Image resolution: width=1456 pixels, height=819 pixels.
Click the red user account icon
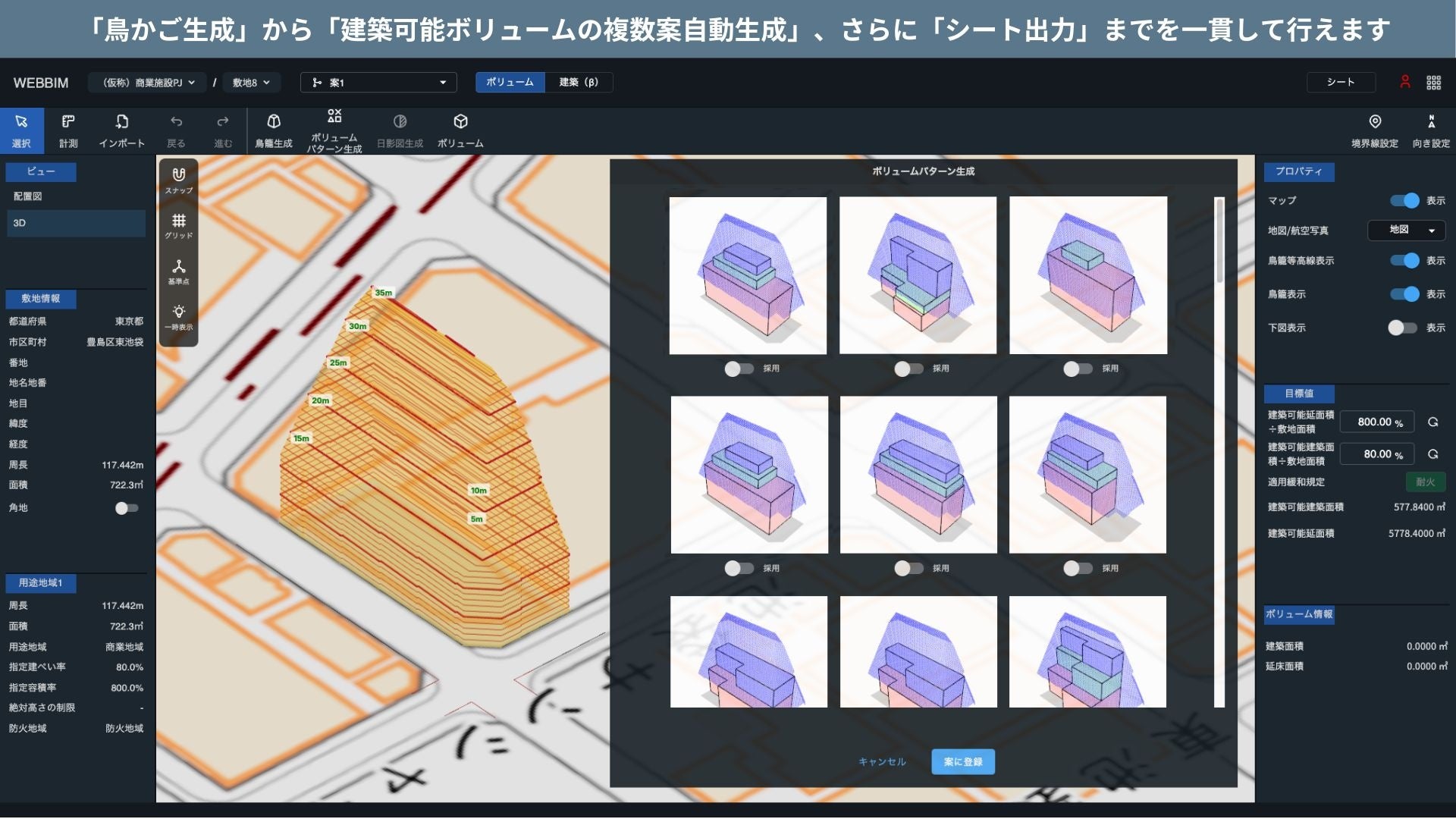(1404, 82)
